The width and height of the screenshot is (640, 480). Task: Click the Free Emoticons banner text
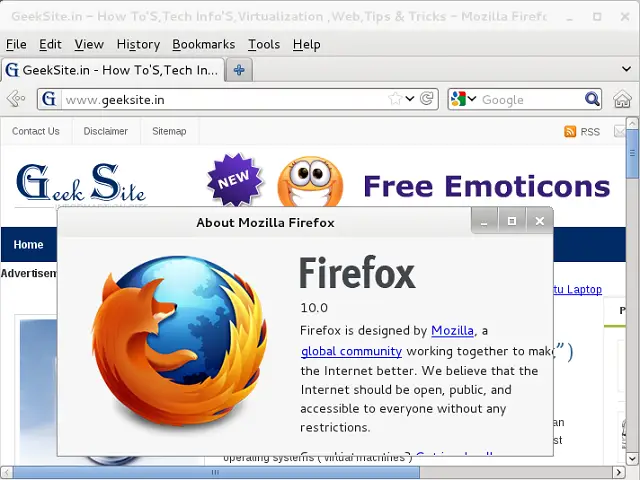tap(487, 186)
